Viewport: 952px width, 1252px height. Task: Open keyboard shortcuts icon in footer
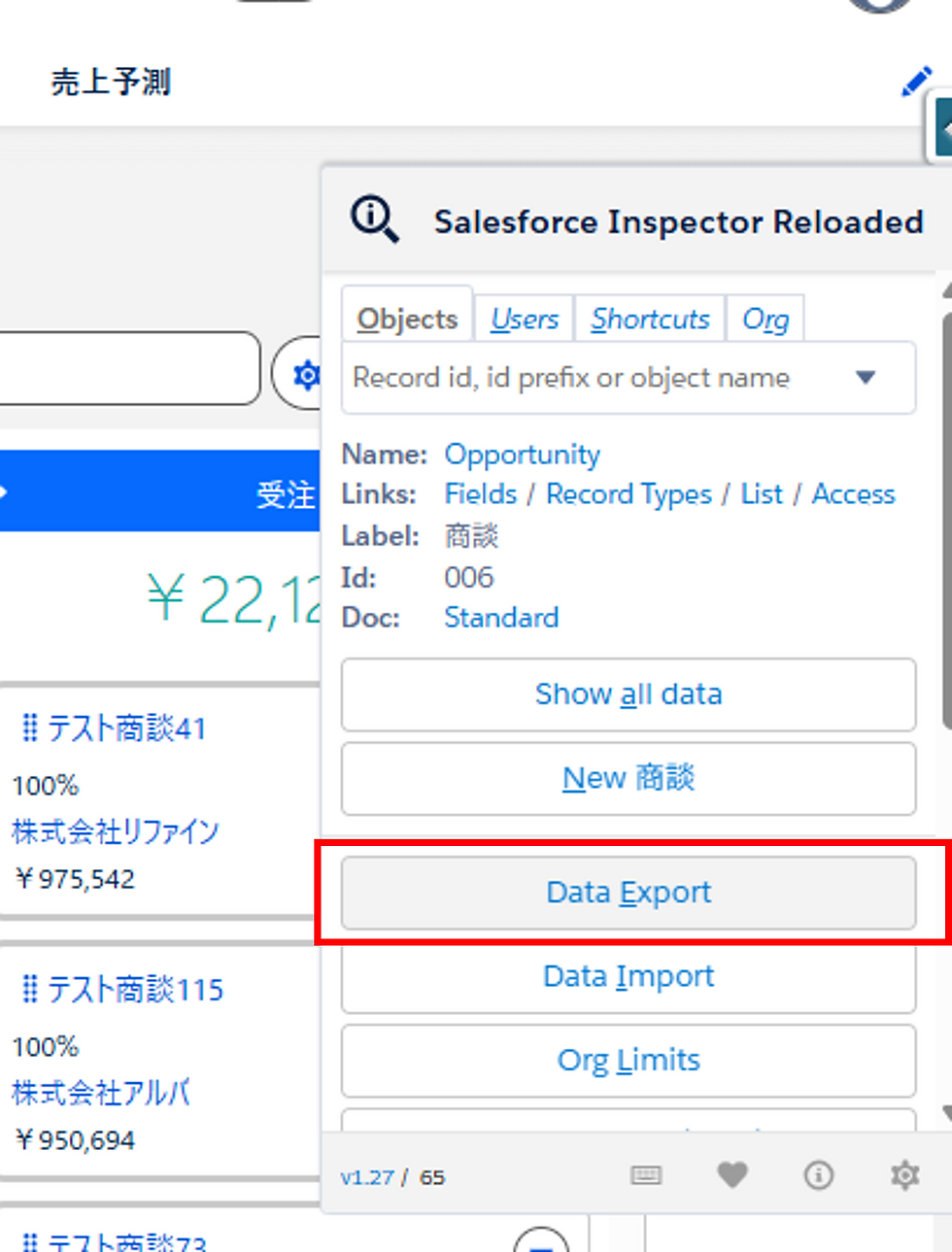(x=646, y=1175)
